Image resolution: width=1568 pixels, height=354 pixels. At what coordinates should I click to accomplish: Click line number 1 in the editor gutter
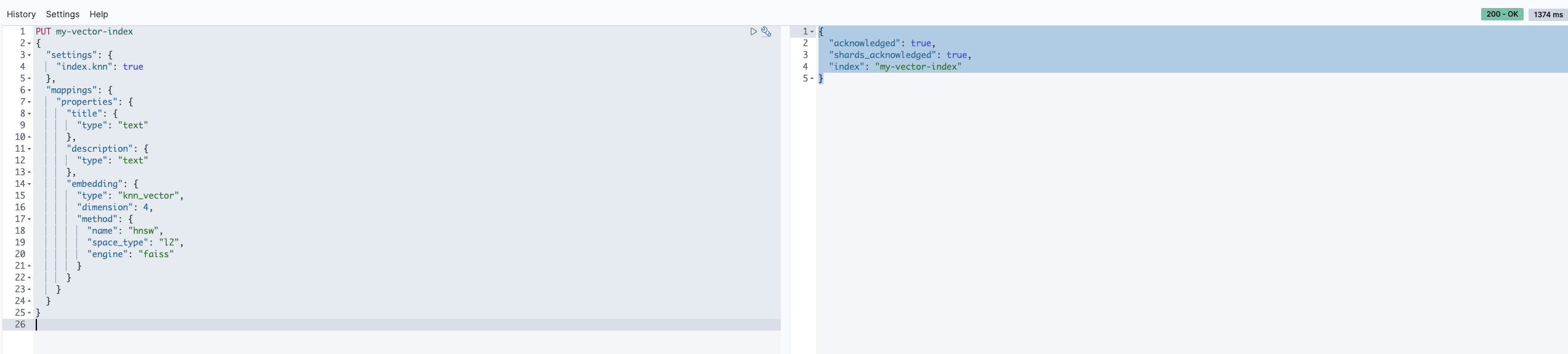(x=23, y=31)
